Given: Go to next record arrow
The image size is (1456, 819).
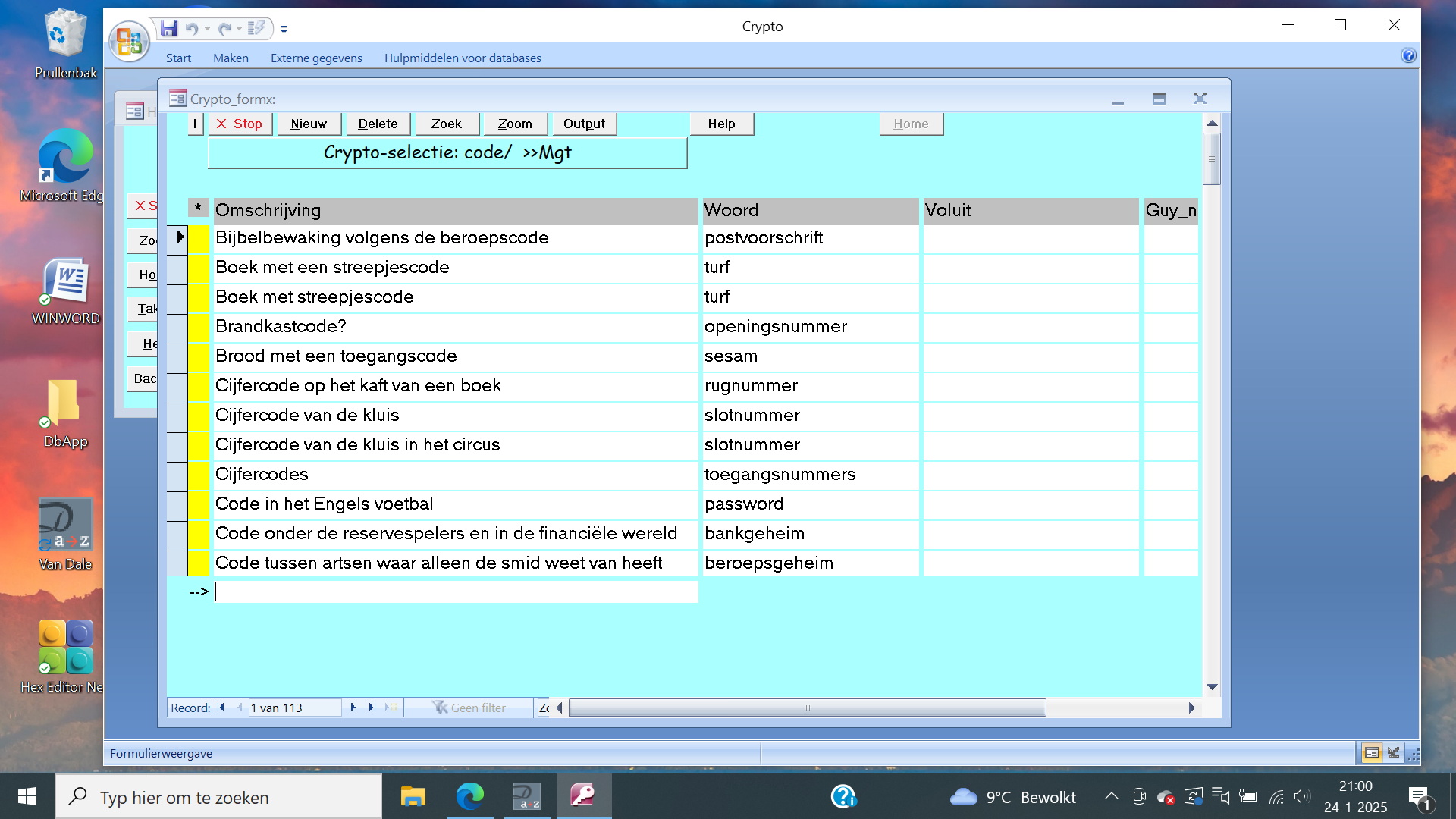Looking at the screenshot, I should [353, 708].
